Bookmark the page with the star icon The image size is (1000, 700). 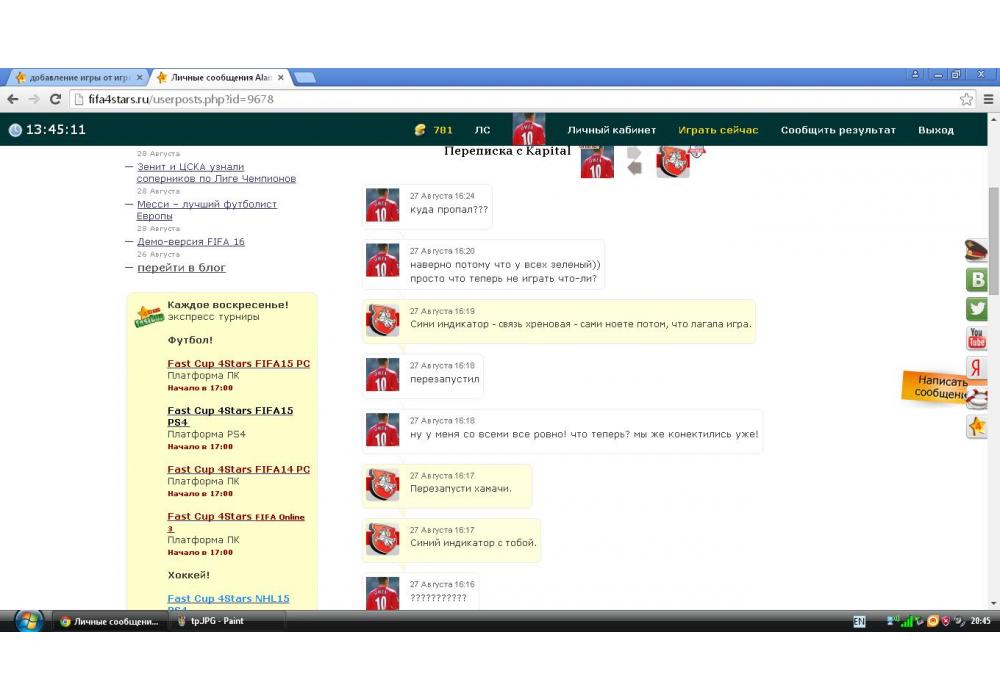pos(966,100)
